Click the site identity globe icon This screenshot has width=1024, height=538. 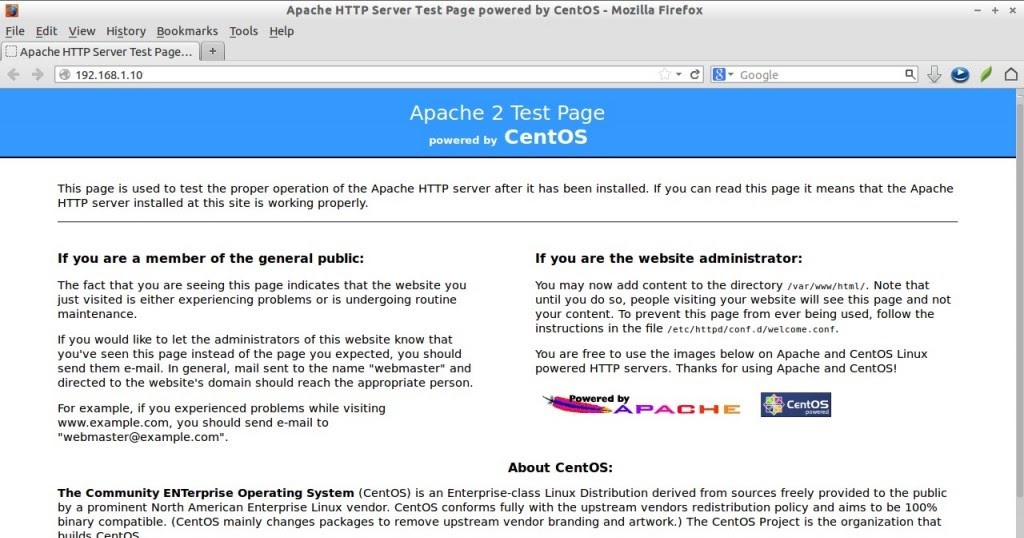click(x=65, y=74)
